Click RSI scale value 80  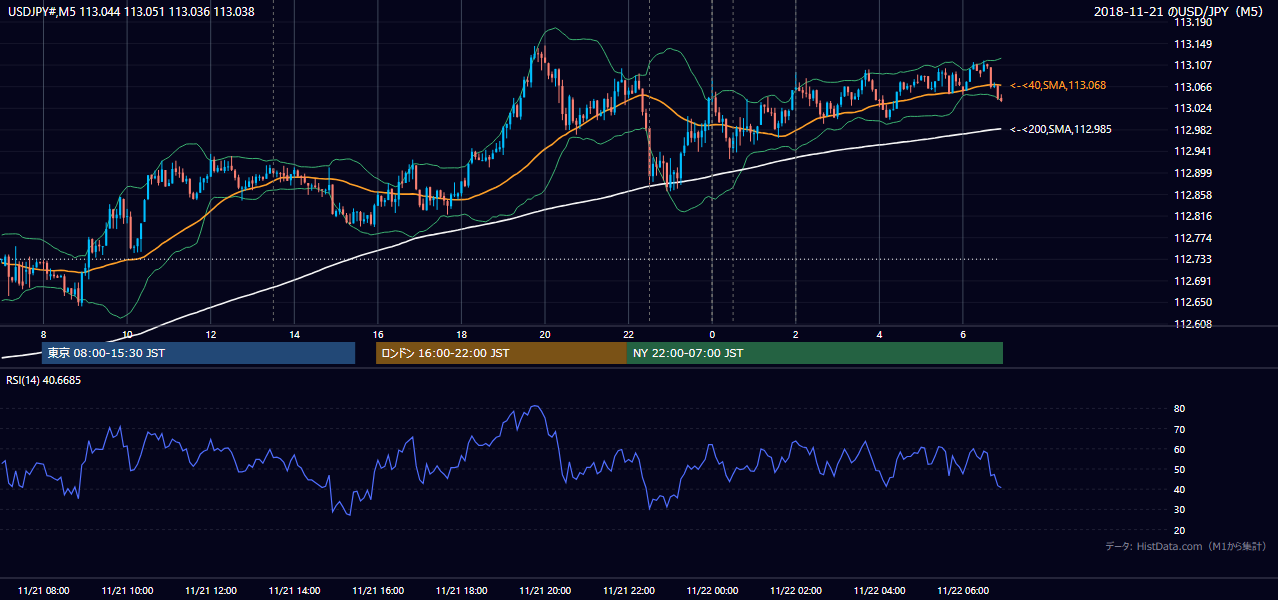1179,409
